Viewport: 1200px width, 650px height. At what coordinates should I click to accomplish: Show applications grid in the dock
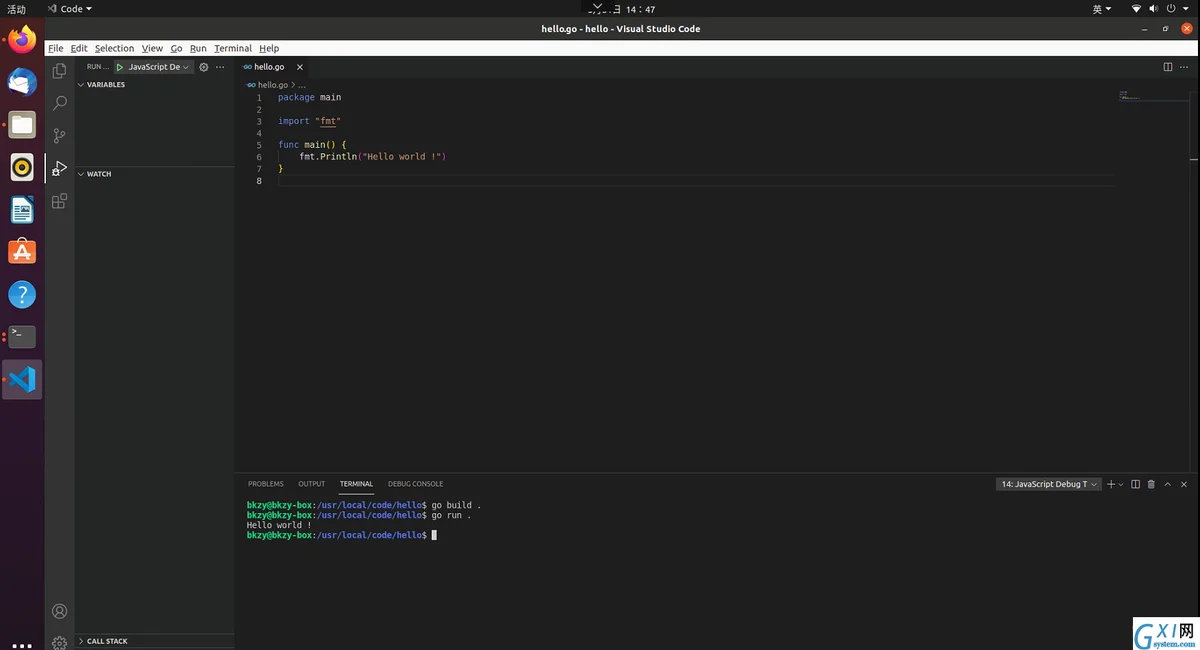pos(22,645)
